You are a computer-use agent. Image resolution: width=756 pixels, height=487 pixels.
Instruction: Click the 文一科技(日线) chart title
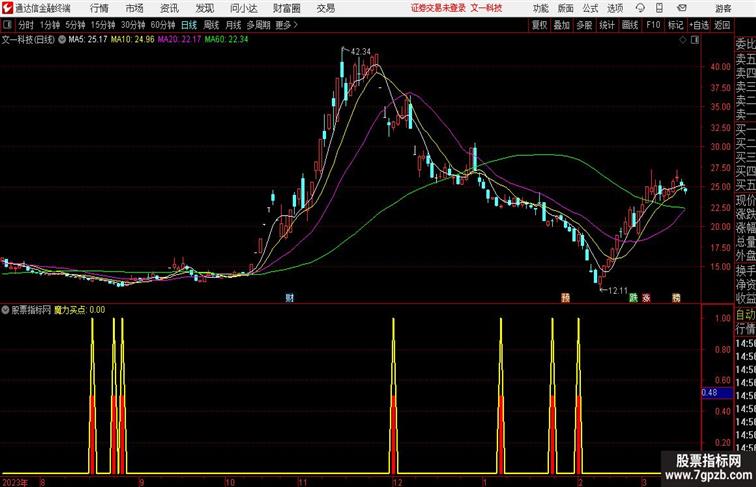(28, 40)
